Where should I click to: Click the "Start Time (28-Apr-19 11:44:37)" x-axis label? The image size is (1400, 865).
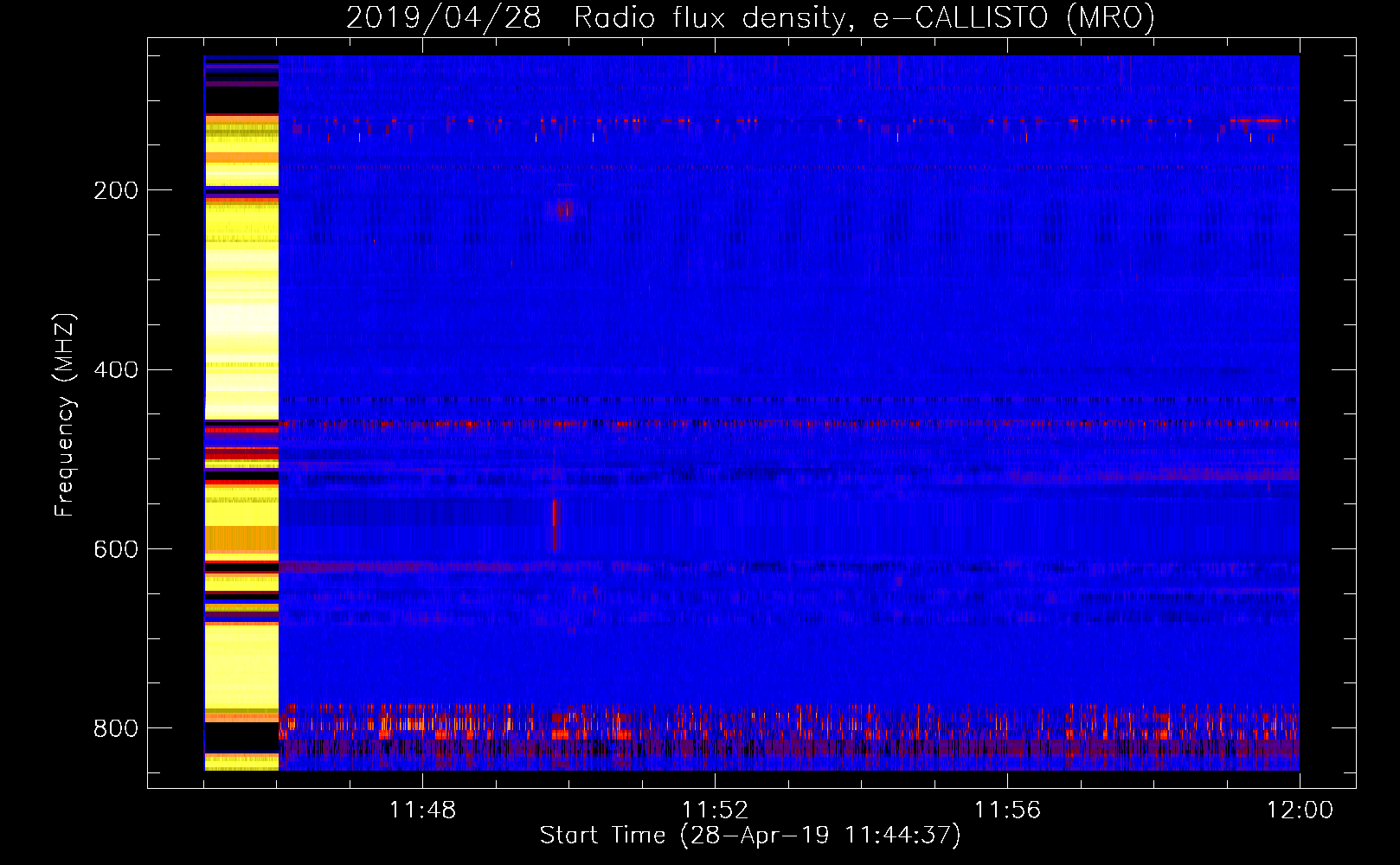pyautogui.click(x=750, y=836)
